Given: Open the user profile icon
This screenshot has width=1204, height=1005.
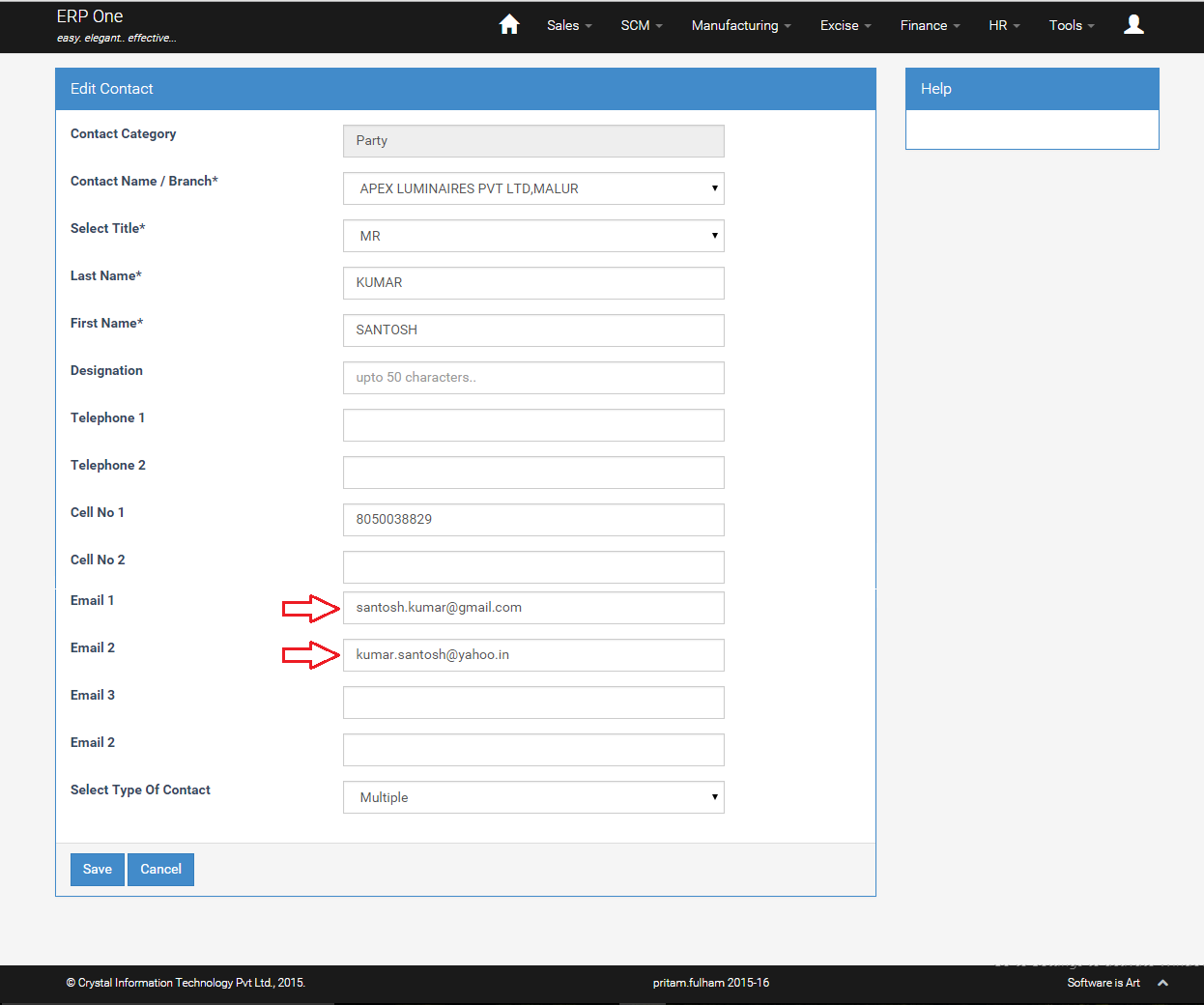Looking at the screenshot, I should coord(1133,24).
